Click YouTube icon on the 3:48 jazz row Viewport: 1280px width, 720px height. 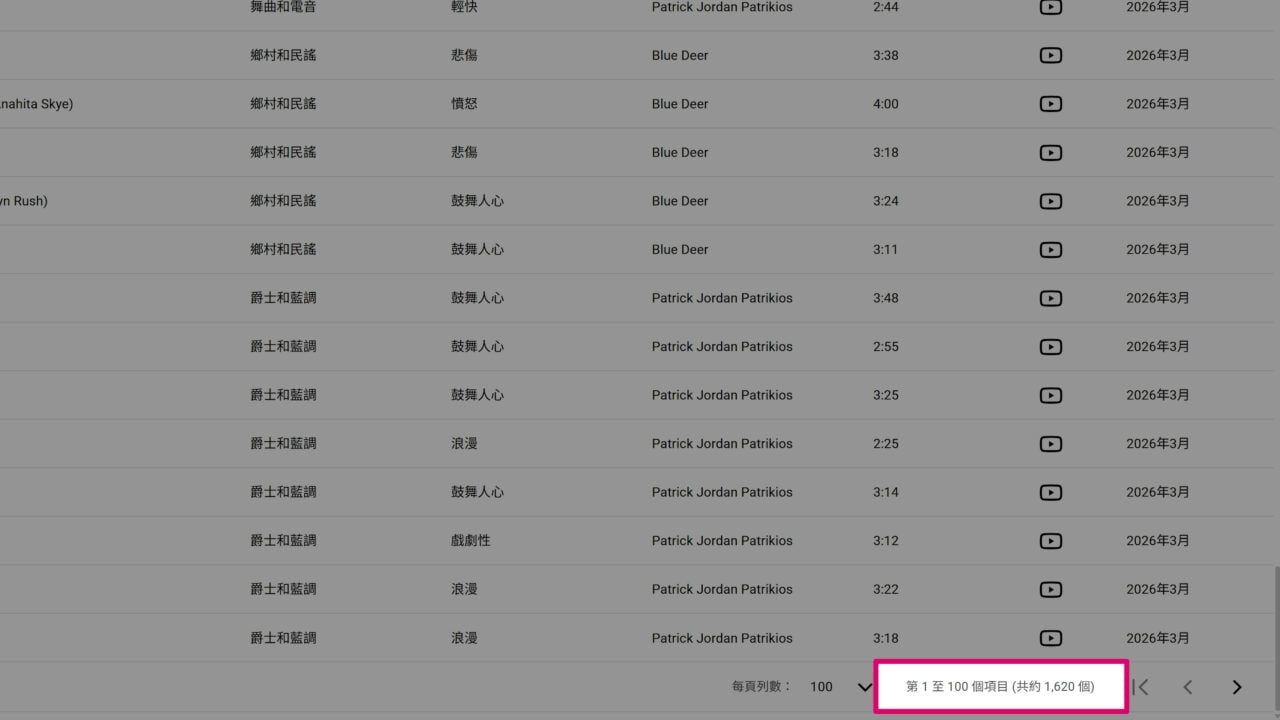[1050, 298]
